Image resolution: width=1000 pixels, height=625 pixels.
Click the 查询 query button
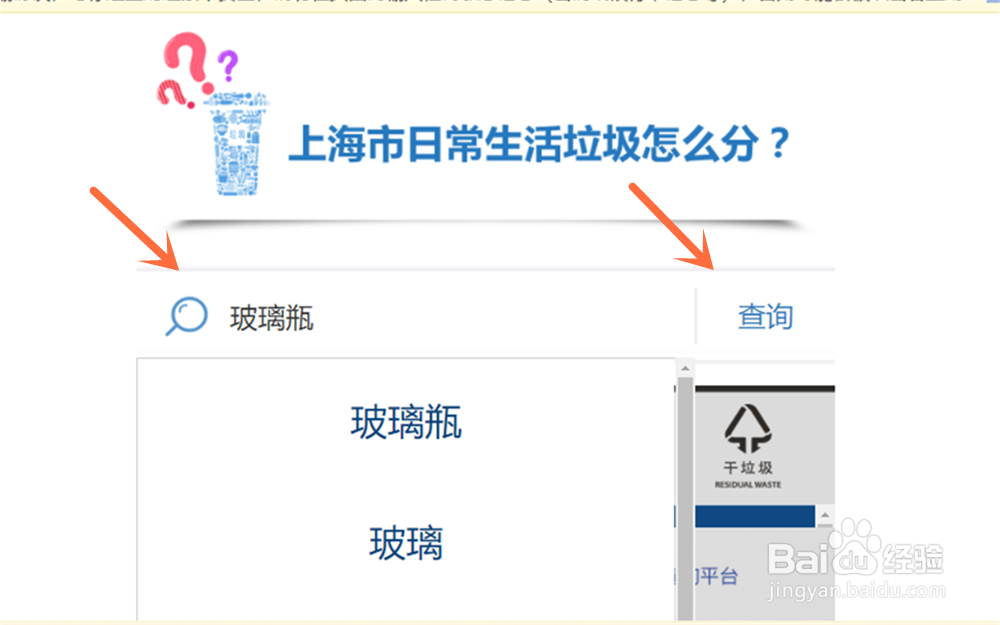coord(765,316)
